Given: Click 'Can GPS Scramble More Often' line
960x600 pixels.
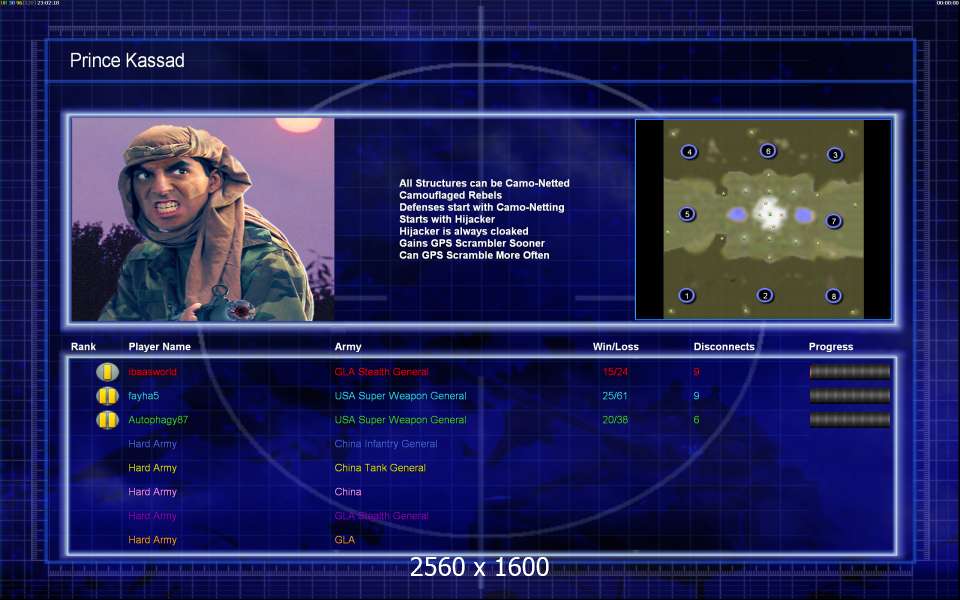Looking at the screenshot, I should (x=474, y=255).
